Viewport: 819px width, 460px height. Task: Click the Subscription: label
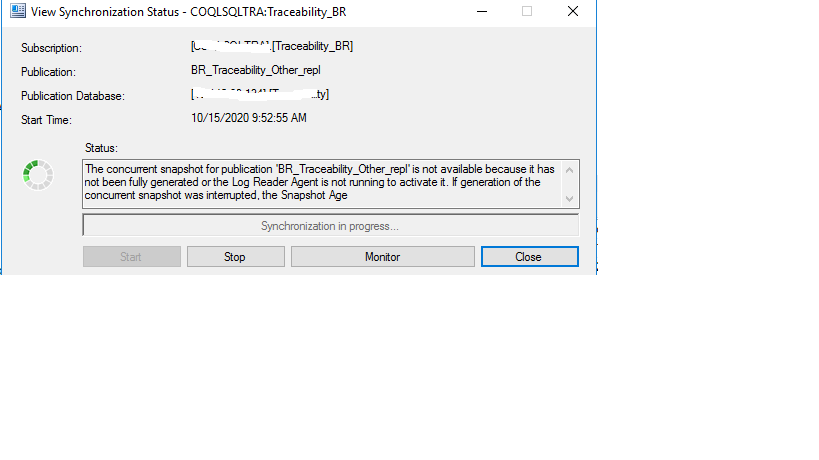point(51,48)
